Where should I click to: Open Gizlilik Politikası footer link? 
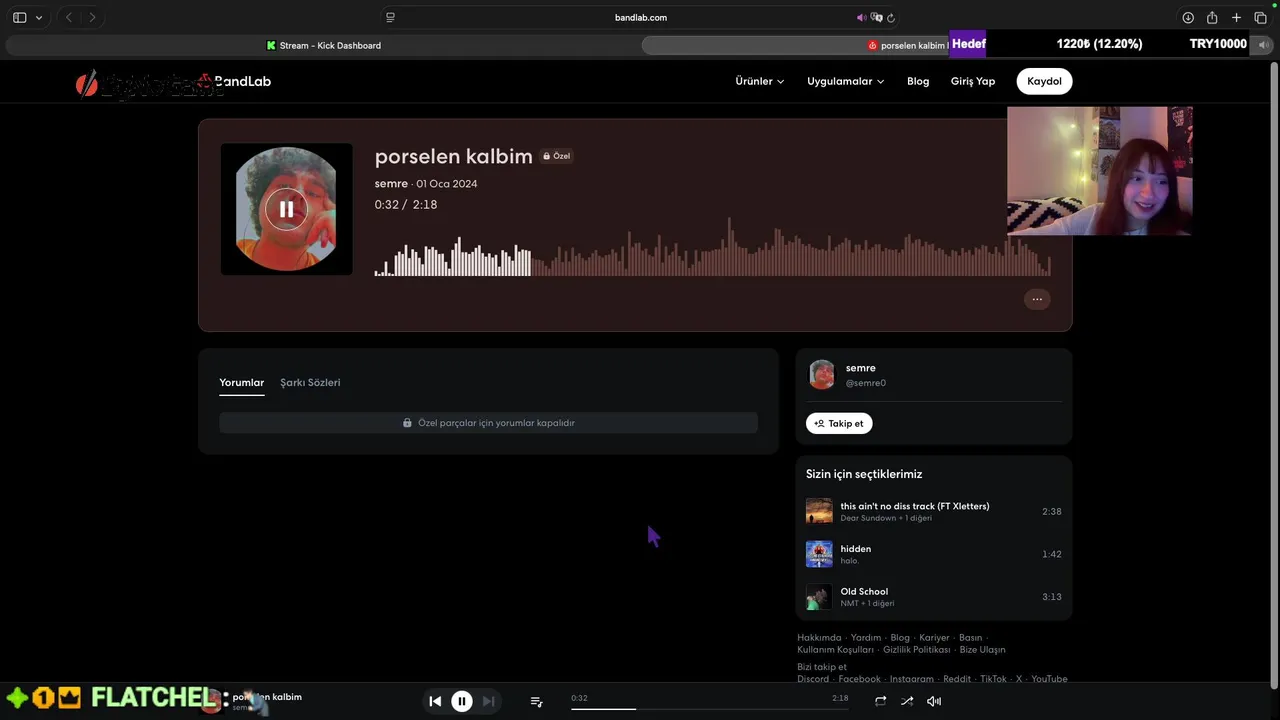click(x=916, y=650)
